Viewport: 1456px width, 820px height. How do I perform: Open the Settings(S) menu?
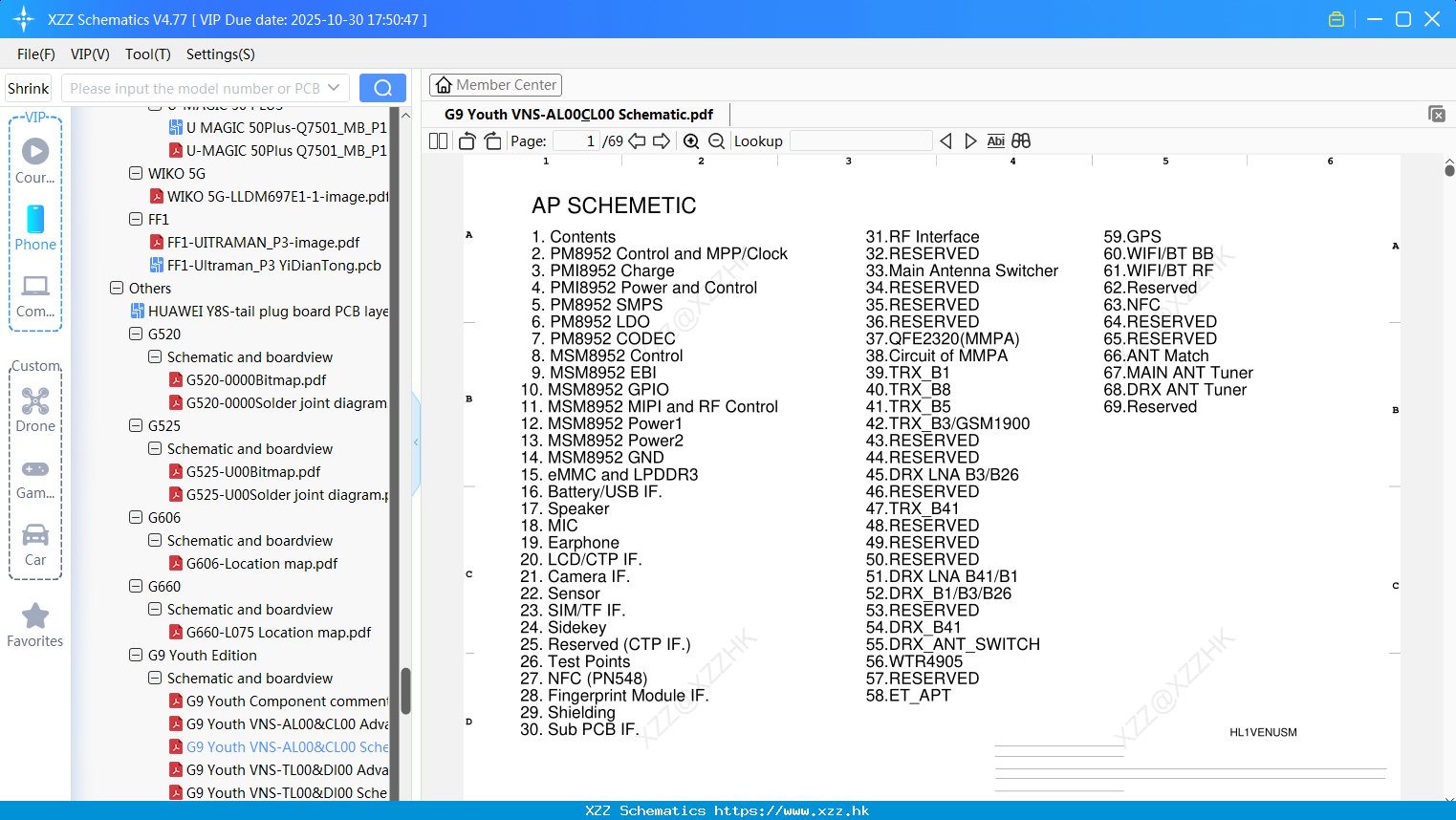(221, 54)
